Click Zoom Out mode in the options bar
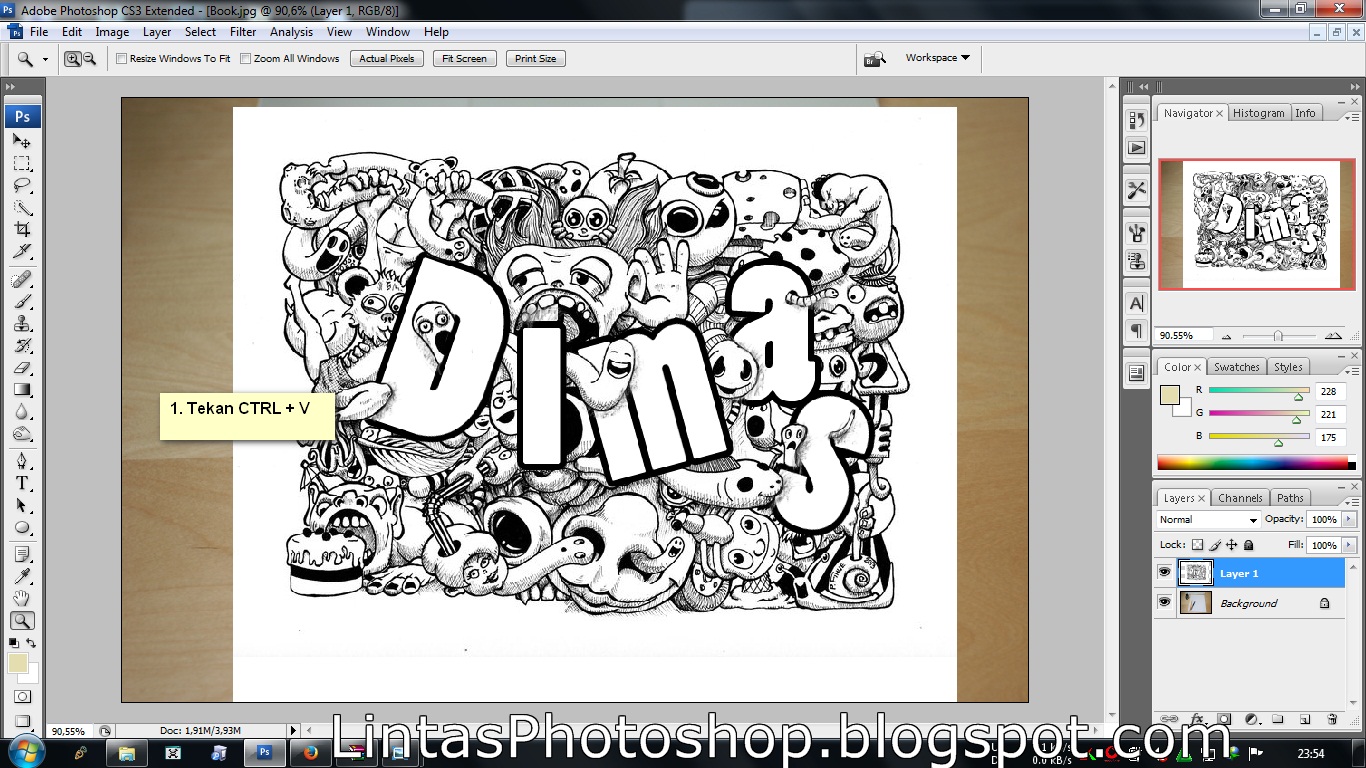Viewport: 1366px width, 768px height. [90, 59]
